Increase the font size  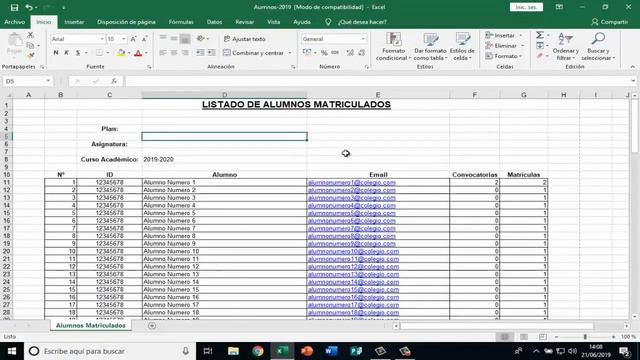click(133, 39)
